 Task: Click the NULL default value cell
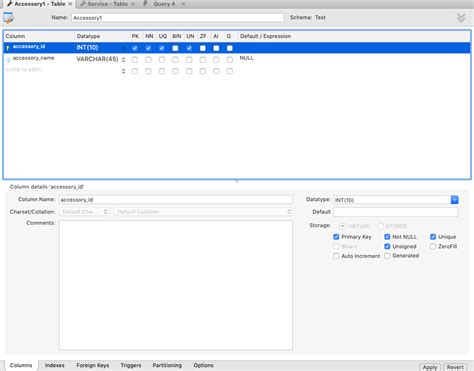coord(247,58)
